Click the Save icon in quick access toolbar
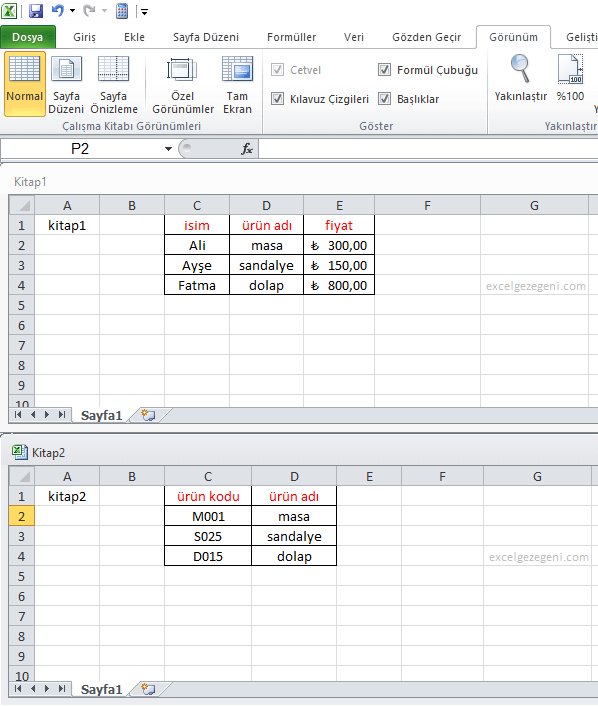 click(36, 11)
